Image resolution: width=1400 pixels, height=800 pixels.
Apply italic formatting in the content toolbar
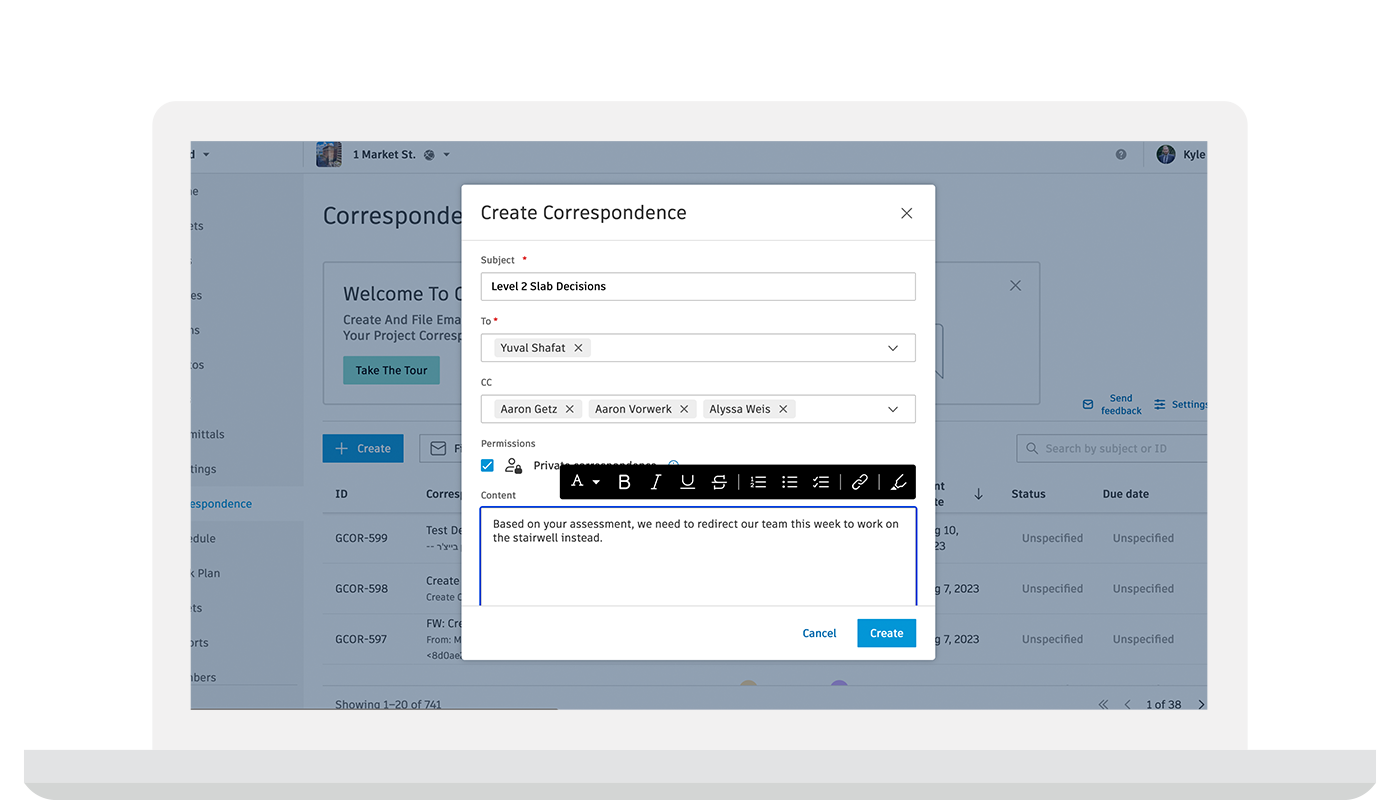tap(656, 482)
